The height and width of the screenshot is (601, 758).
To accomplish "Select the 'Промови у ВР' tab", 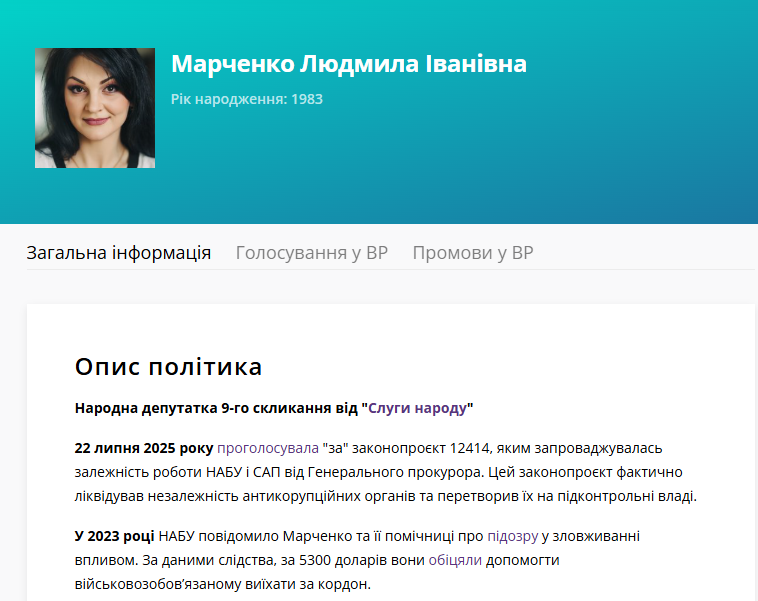I will pyautogui.click(x=473, y=252).
